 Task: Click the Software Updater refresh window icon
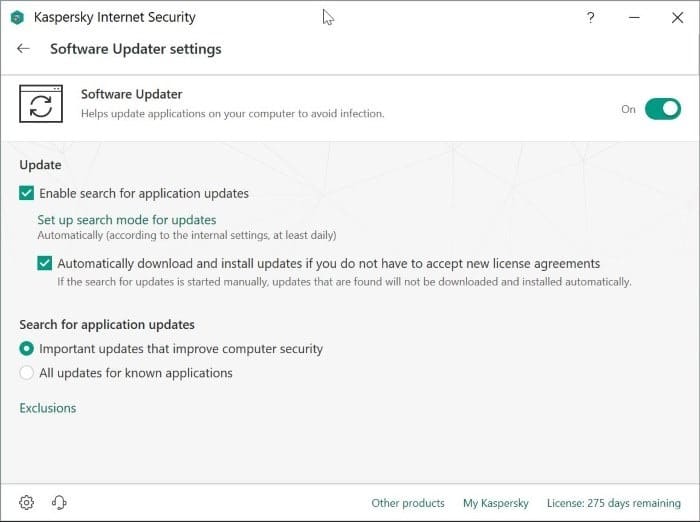coord(41,104)
